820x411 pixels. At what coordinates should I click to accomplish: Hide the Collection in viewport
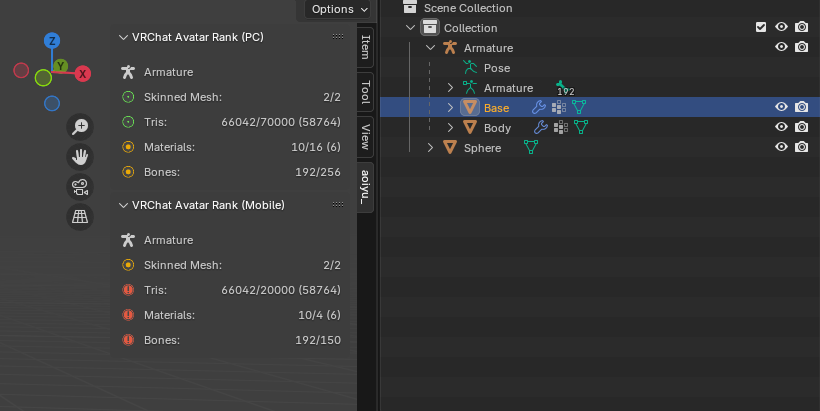[781, 27]
